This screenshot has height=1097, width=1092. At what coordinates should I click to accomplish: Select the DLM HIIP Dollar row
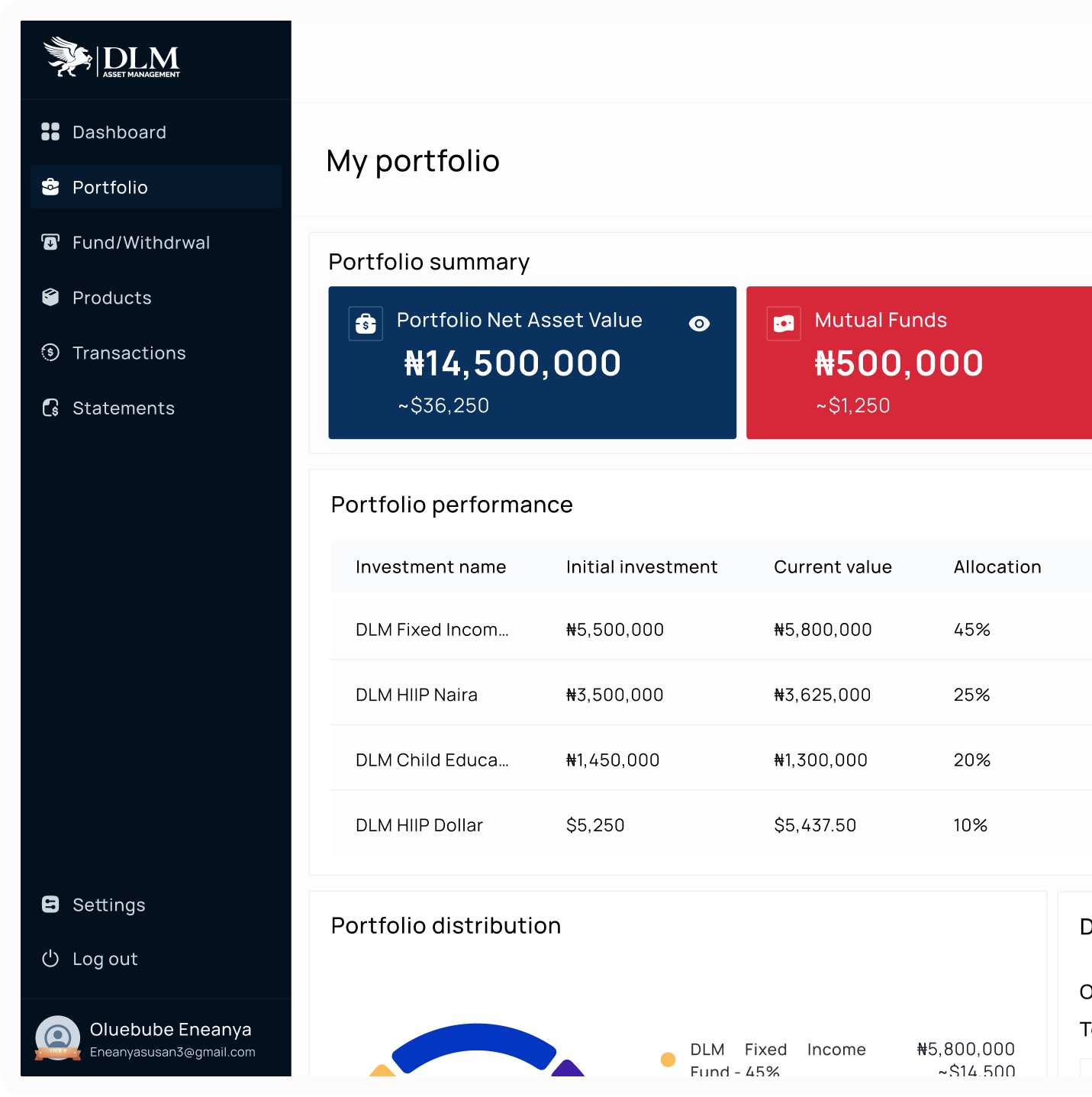[419, 825]
